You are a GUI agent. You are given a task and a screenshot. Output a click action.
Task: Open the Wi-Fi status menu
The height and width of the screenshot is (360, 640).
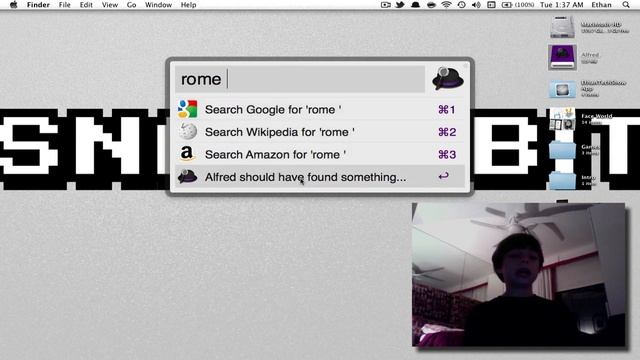446,5
